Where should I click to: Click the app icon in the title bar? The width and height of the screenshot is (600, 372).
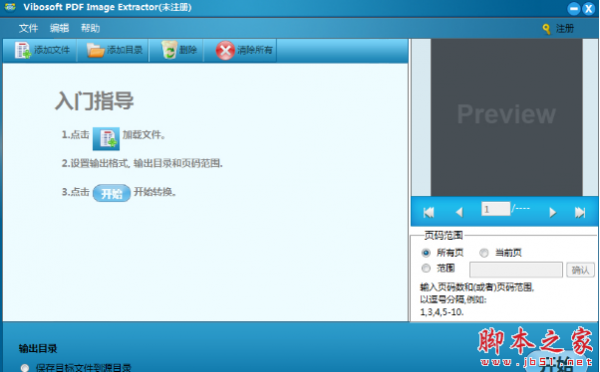pyautogui.click(x=10, y=7)
